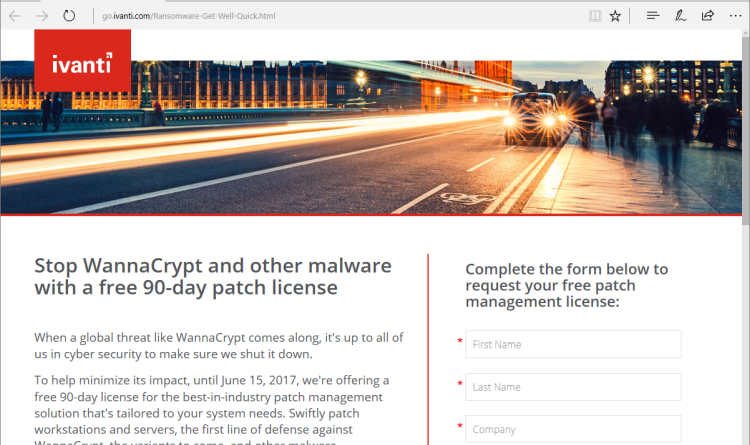Make a Web Note with the pen icon
The width and height of the screenshot is (750, 445).
680,16
